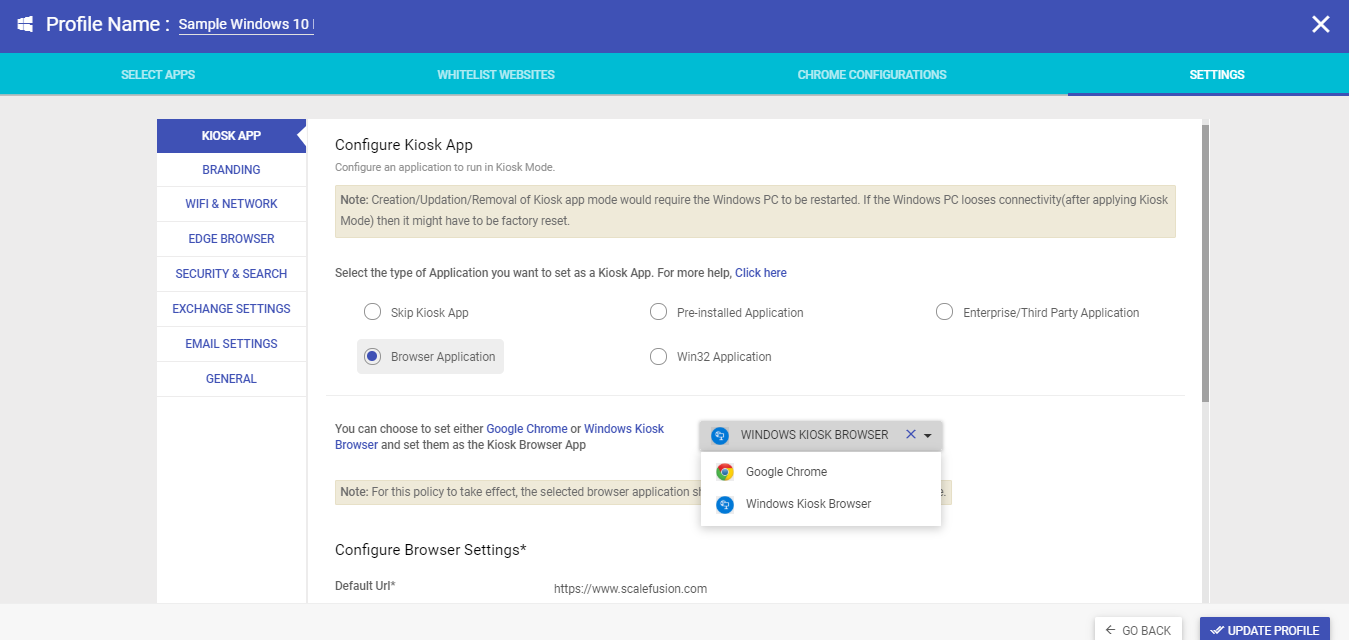Clear the selected Windows Kiosk Browser value
Viewport: 1349px width, 640px height.
[x=910, y=435]
